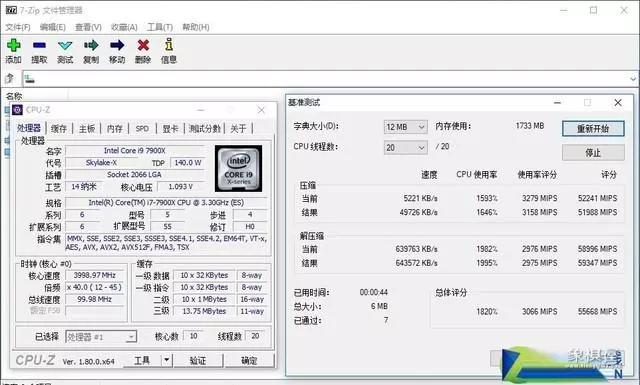Click the up-folder icon beside the address bar

tap(9, 78)
